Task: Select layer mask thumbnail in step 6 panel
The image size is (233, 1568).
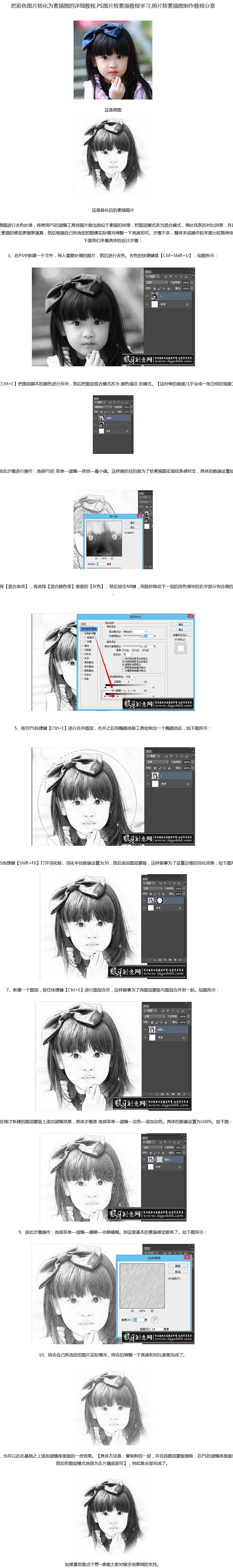Action: click(160, 900)
